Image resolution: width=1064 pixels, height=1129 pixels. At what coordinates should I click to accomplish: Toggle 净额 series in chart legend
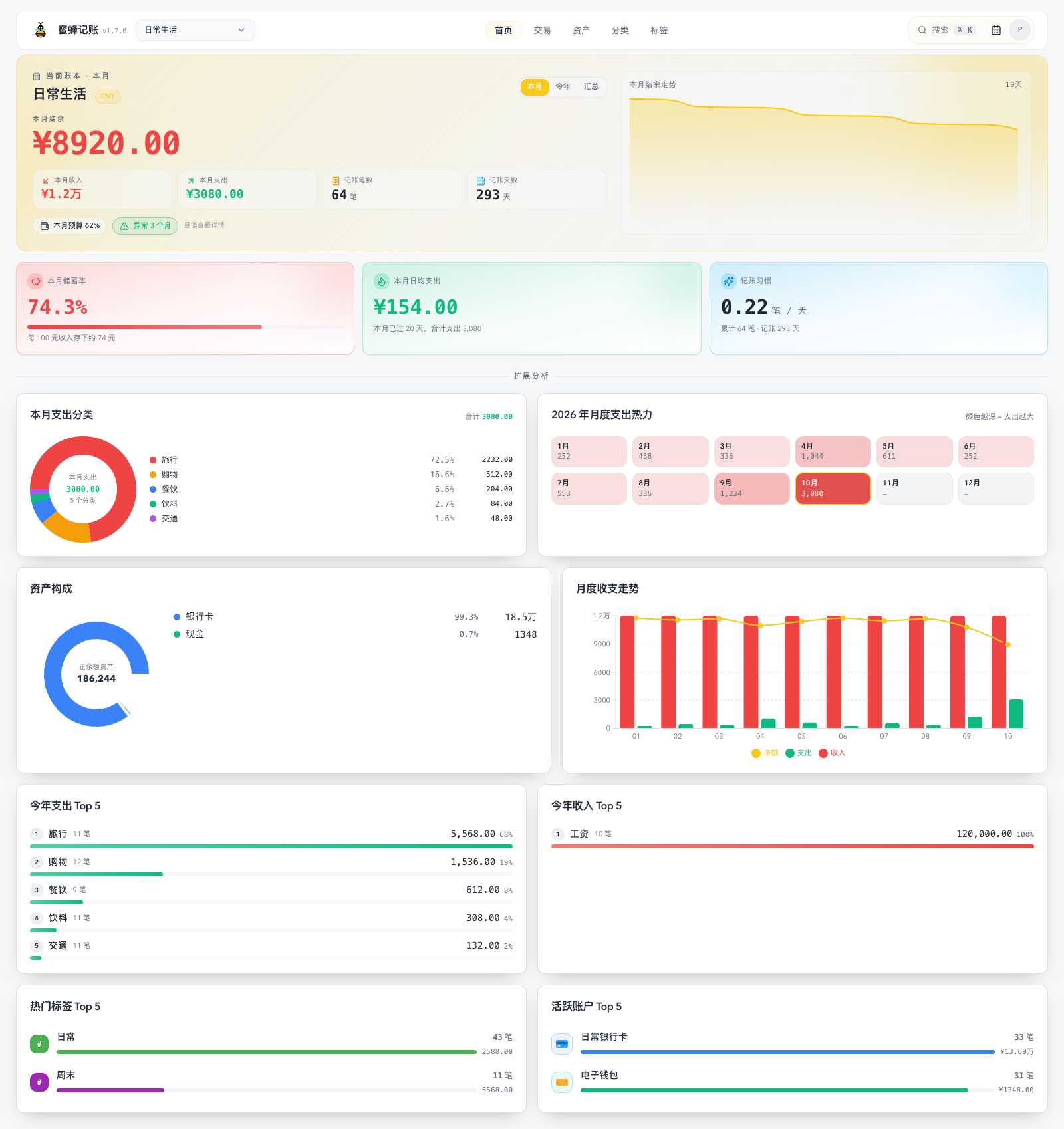(765, 753)
